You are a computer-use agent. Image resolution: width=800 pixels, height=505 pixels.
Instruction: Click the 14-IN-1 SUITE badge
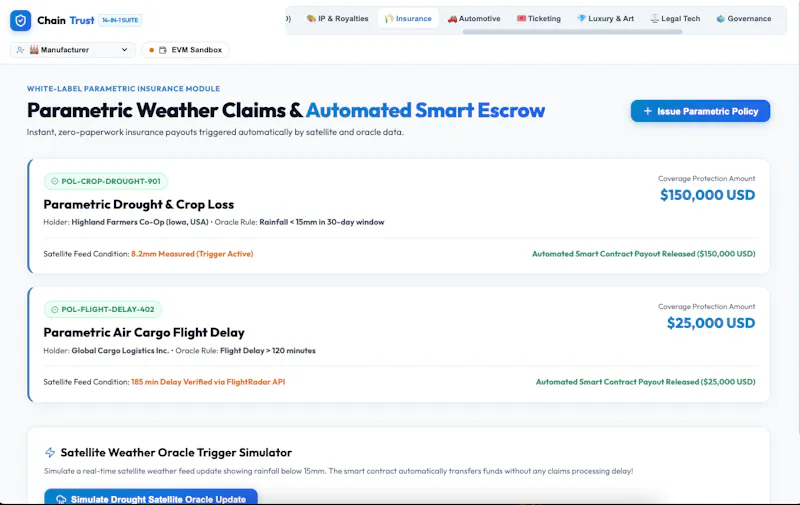click(x=120, y=20)
